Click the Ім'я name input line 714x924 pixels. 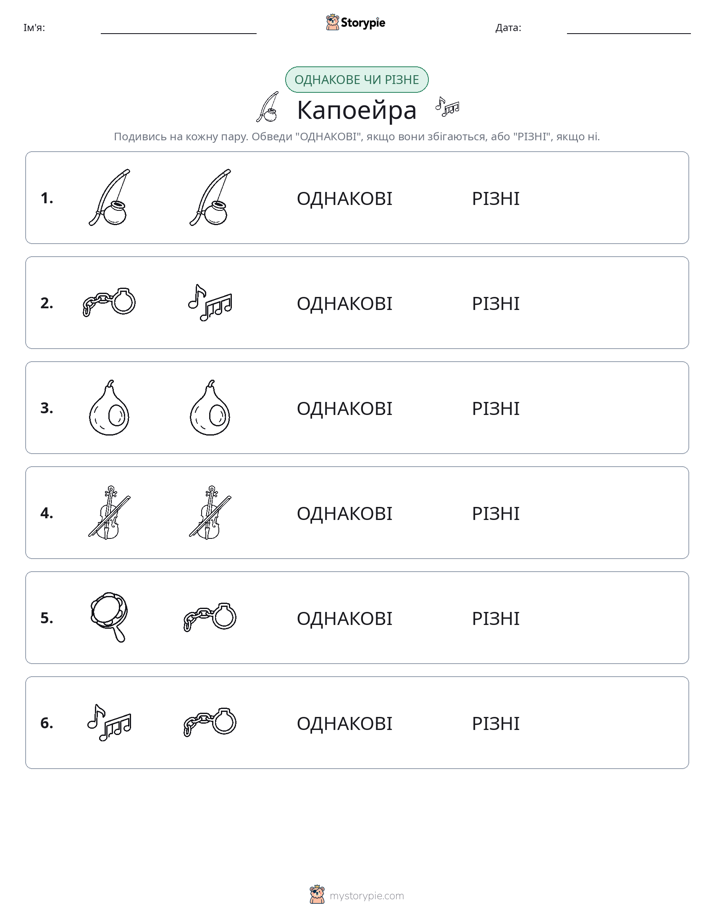(178, 28)
